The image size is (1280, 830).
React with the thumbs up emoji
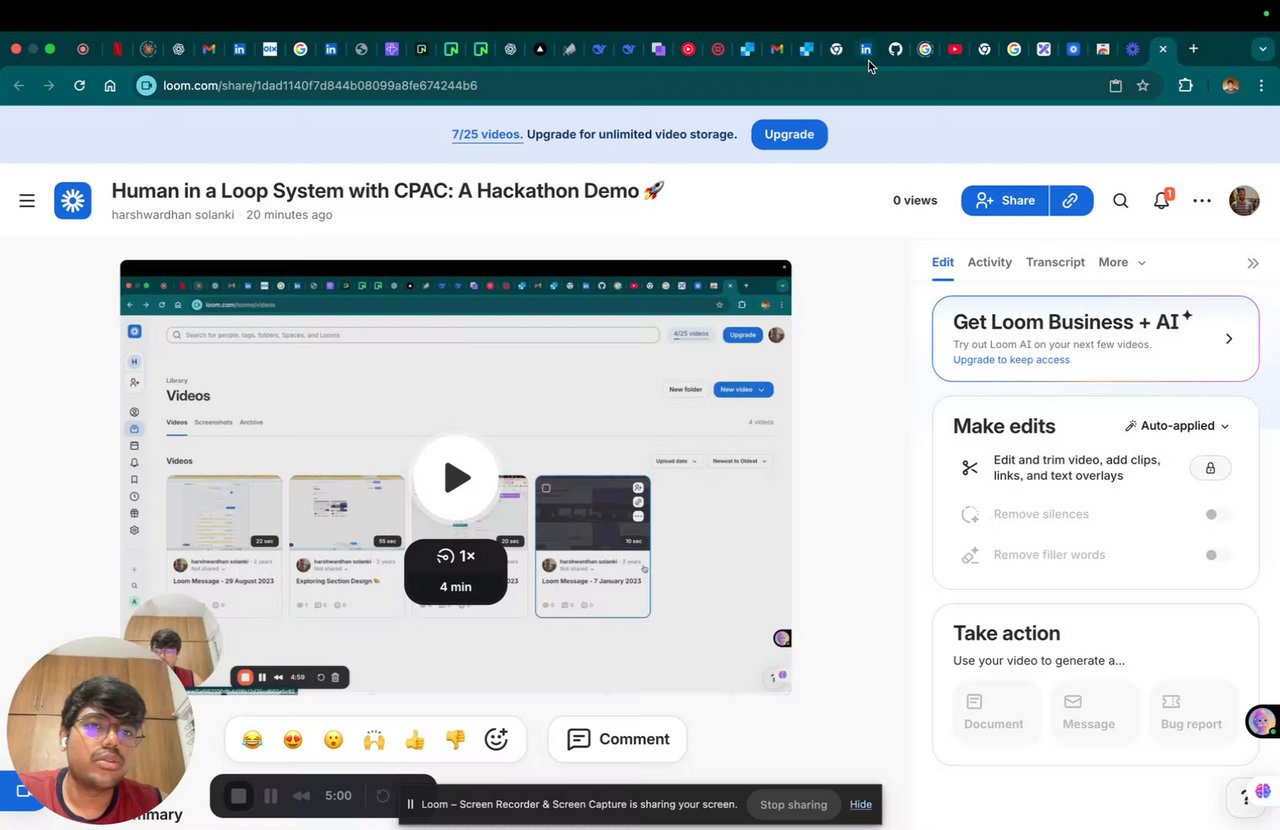pyautogui.click(x=415, y=740)
